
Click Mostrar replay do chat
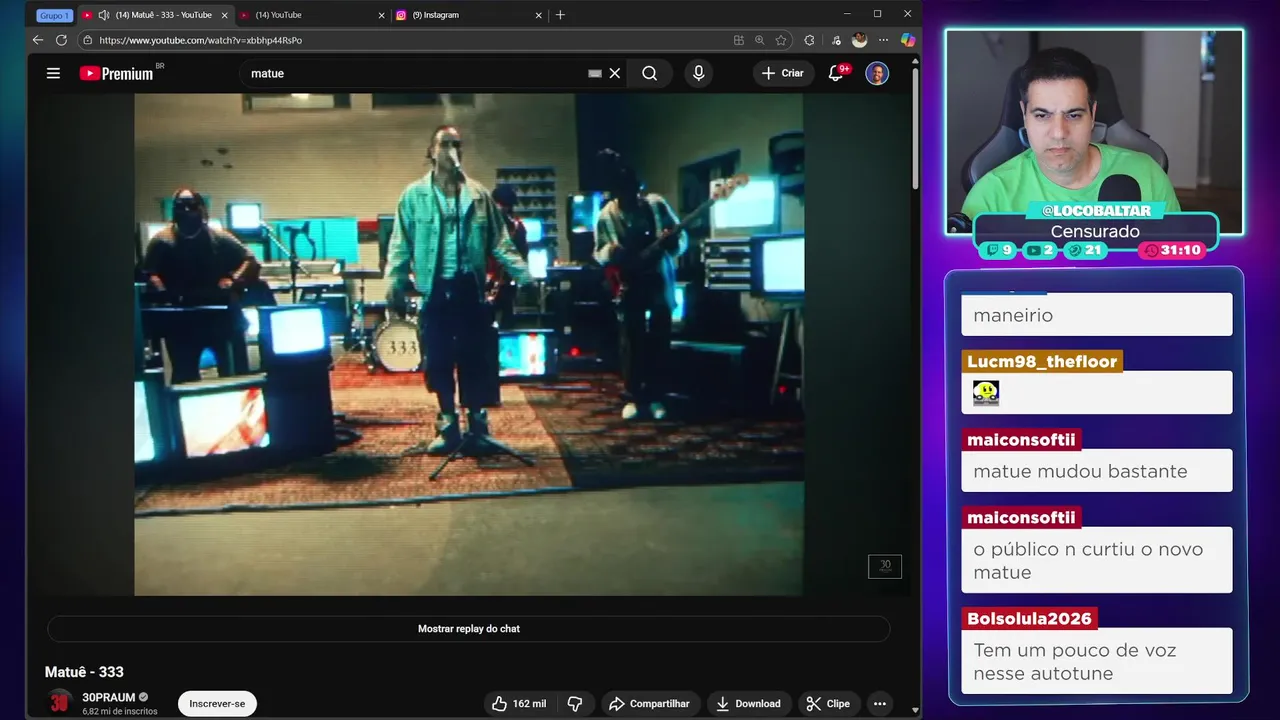468,629
